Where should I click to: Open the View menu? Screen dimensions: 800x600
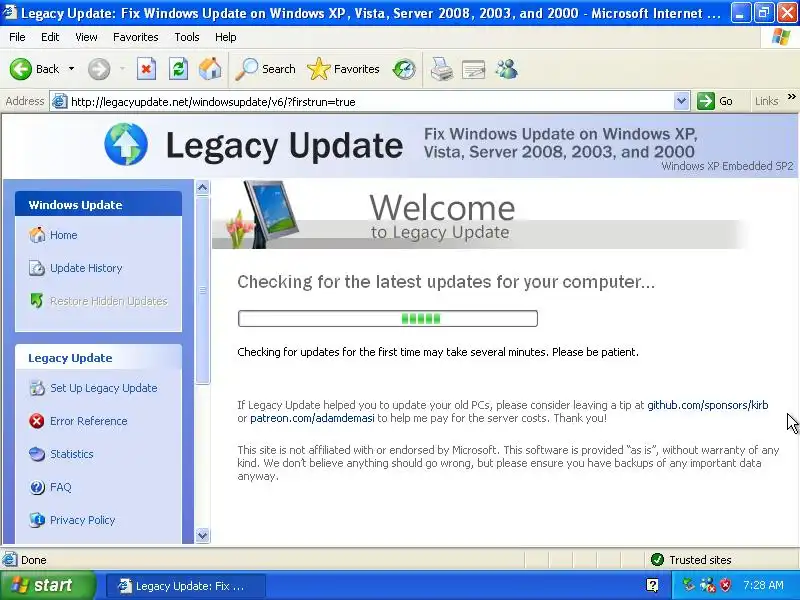[86, 37]
